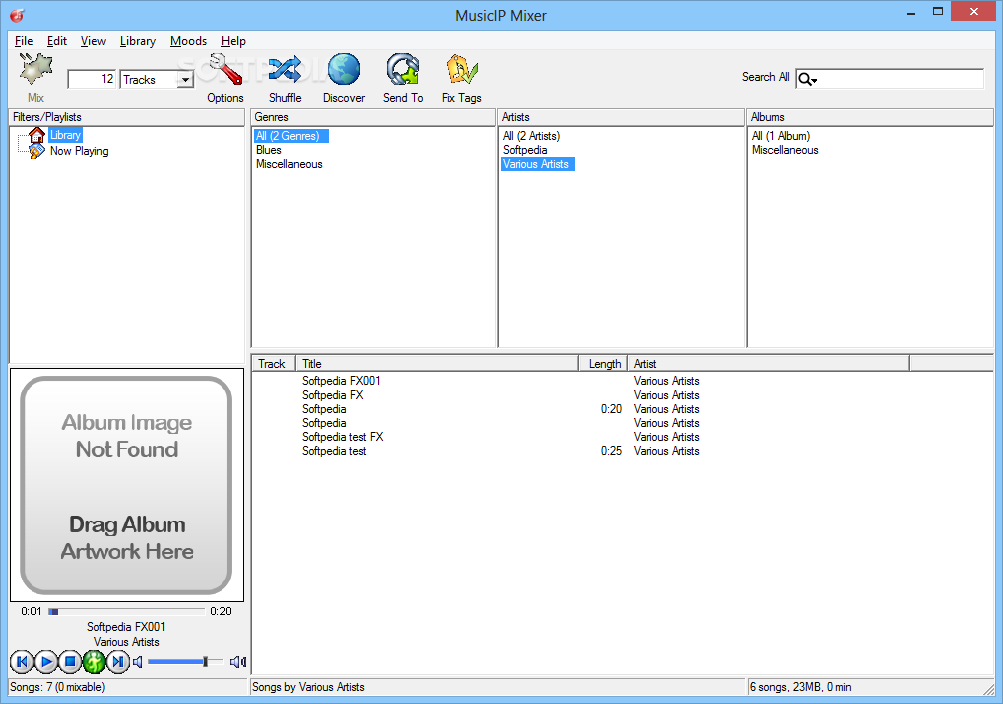Open the View menu
This screenshot has height=704, width=1003.
point(93,41)
